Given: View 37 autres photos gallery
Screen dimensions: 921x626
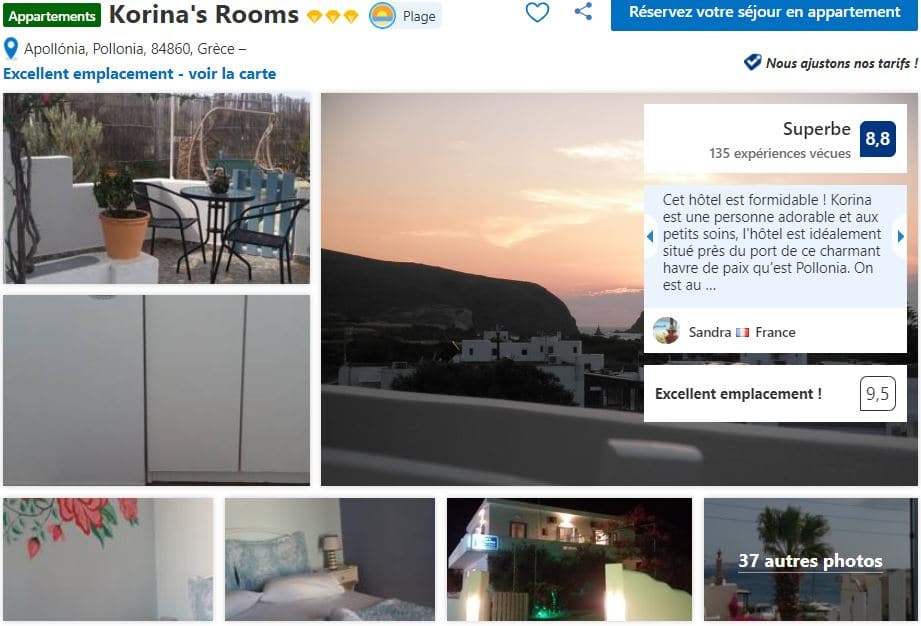Looking at the screenshot, I should point(811,560).
